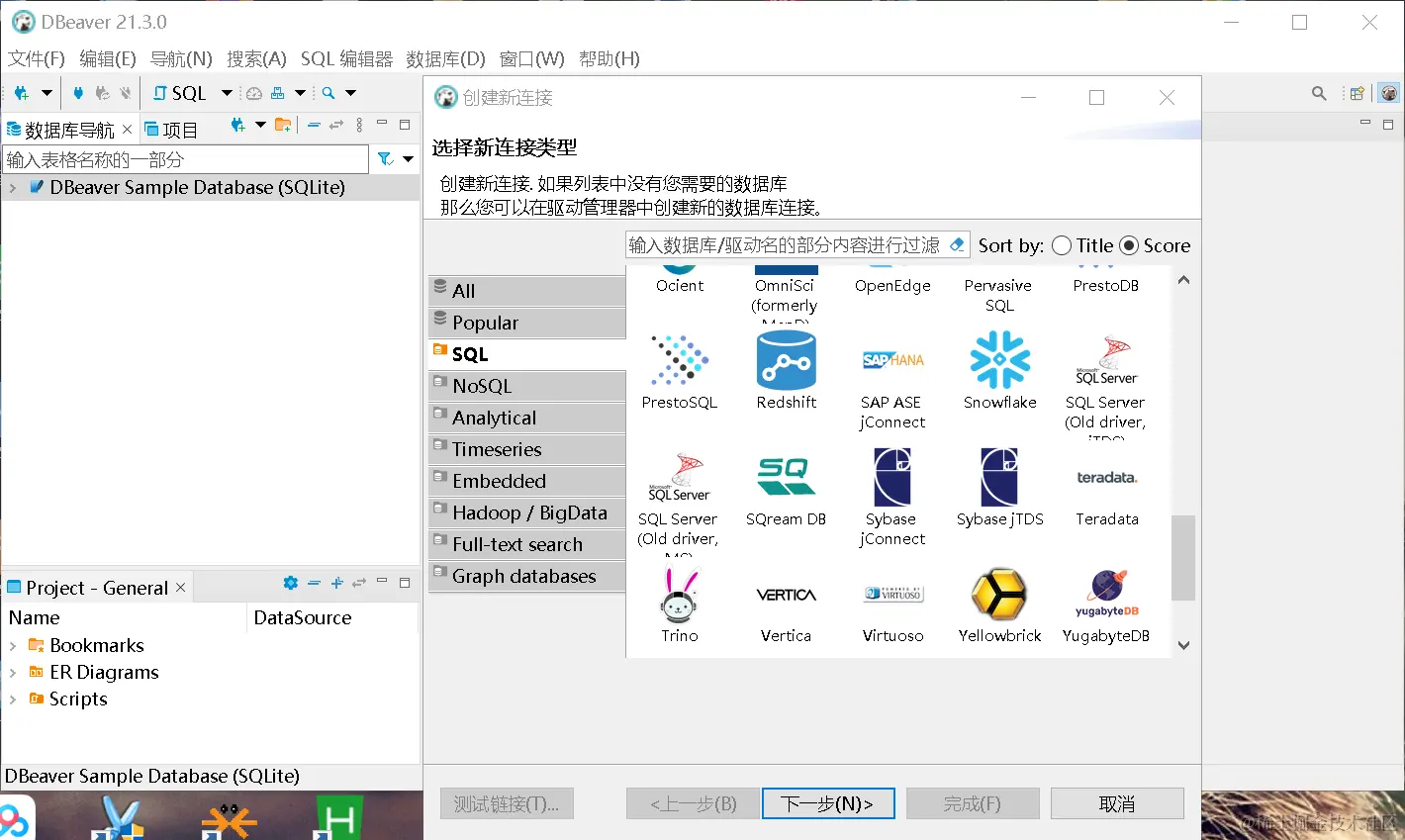
Task: Open dropdown arrow next to main toolbar new connection
Action: coord(46,93)
